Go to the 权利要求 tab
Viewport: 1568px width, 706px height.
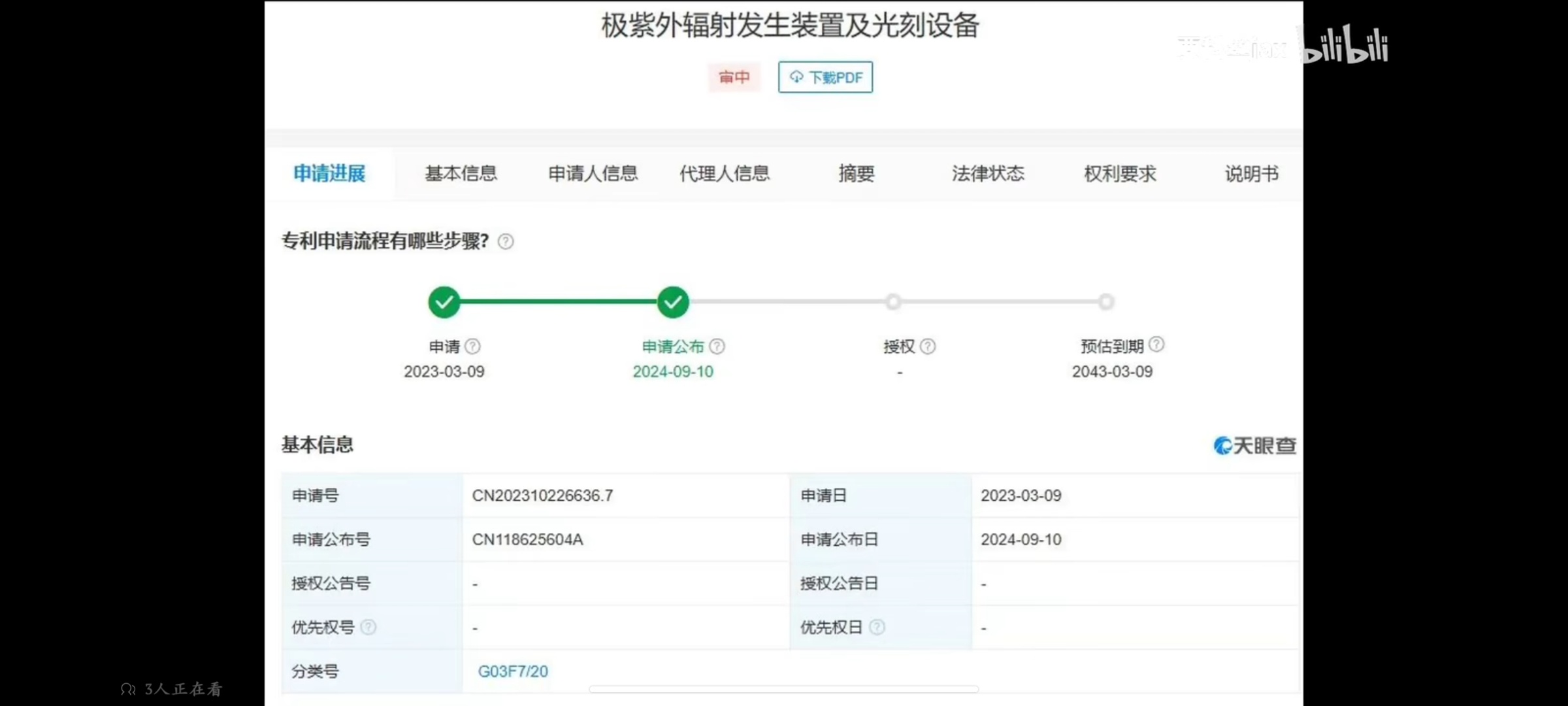pyautogui.click(x=1120, y=174)
